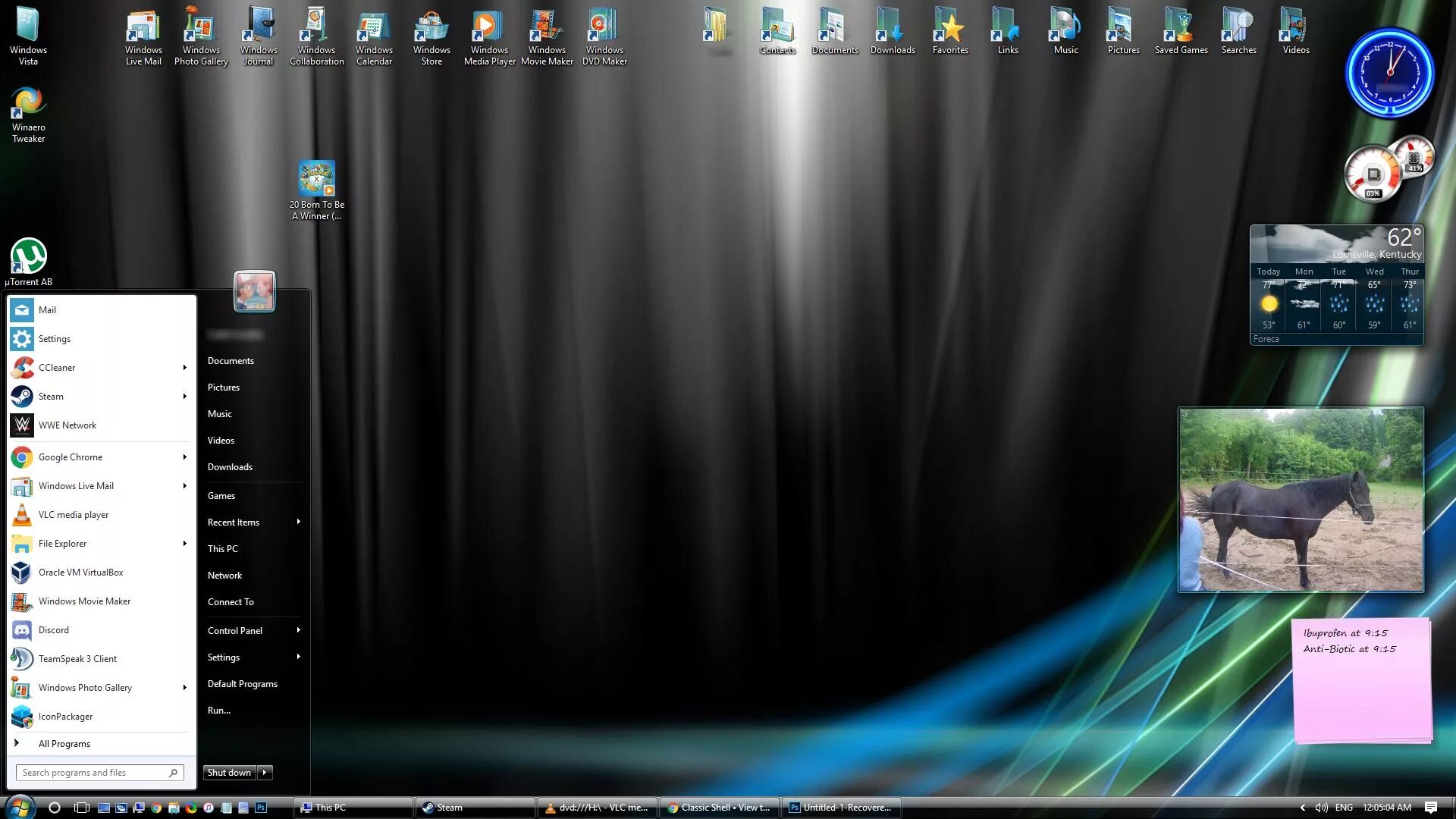Open Notepad from the taskbar
Image resolution: width=1456 pixels, height=819 pixels.
pos(226,808)
